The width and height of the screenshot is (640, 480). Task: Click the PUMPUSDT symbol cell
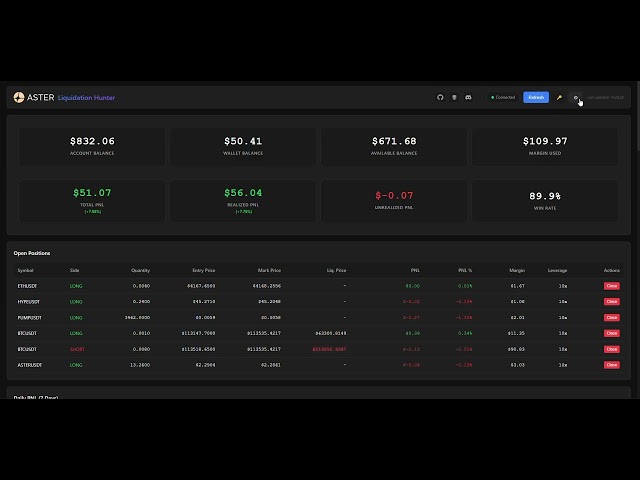29,318
